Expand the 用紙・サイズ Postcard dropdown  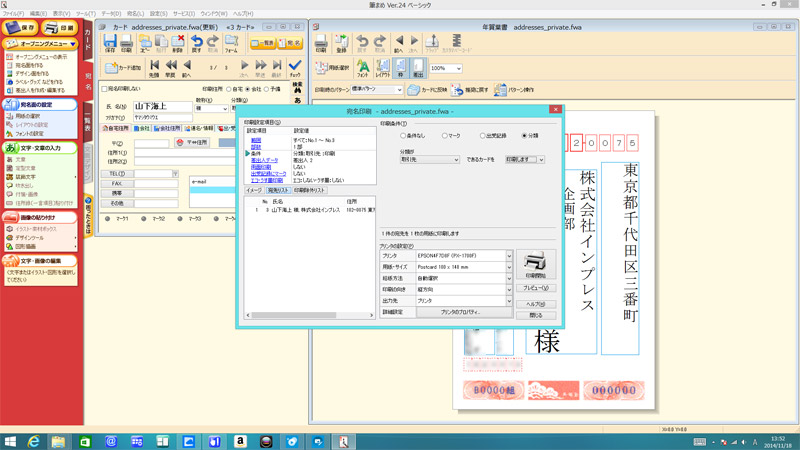pyautogui.click(x=509, y=268)
